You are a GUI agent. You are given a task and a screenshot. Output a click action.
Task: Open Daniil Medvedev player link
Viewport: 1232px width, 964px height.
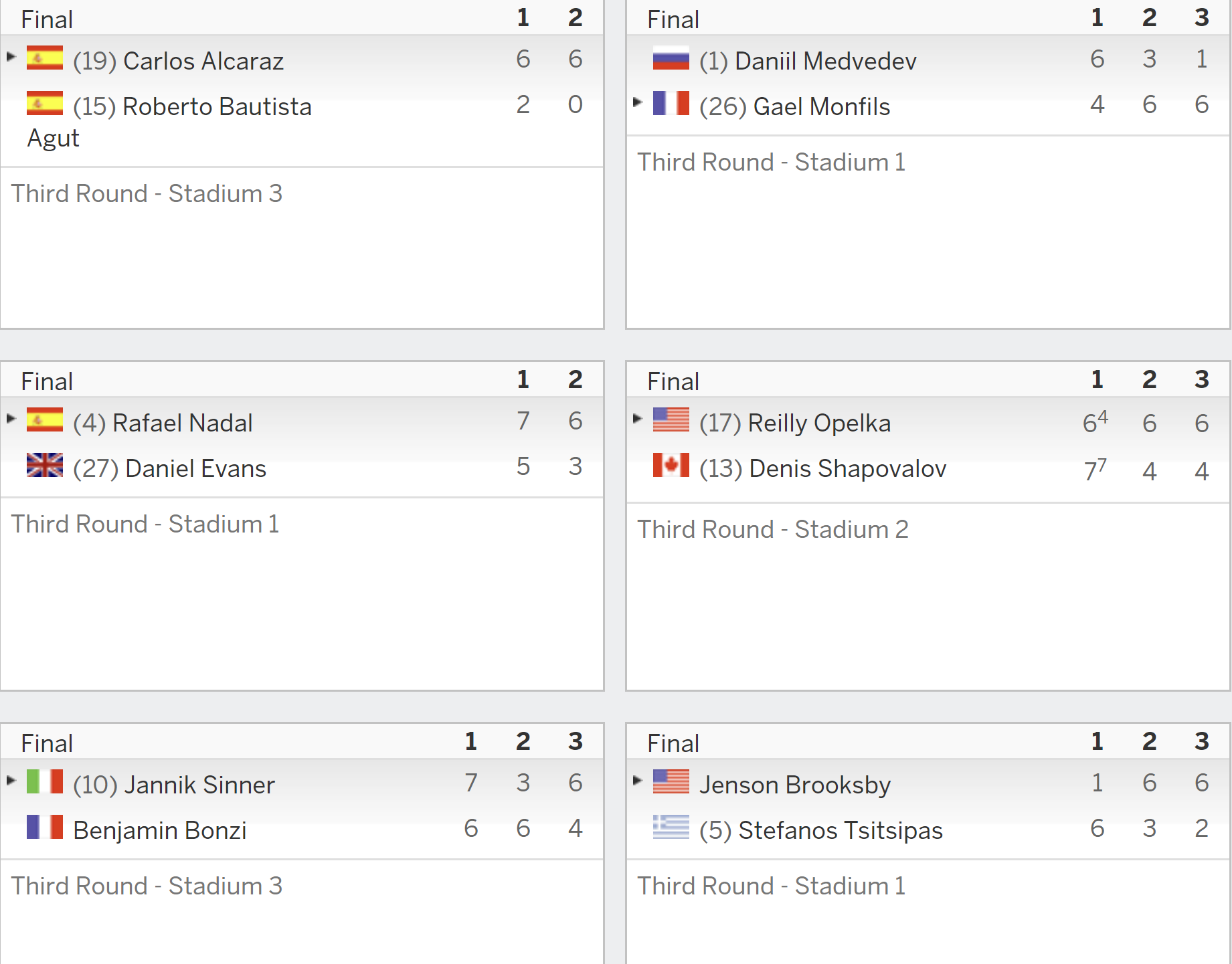pos(826,61)
